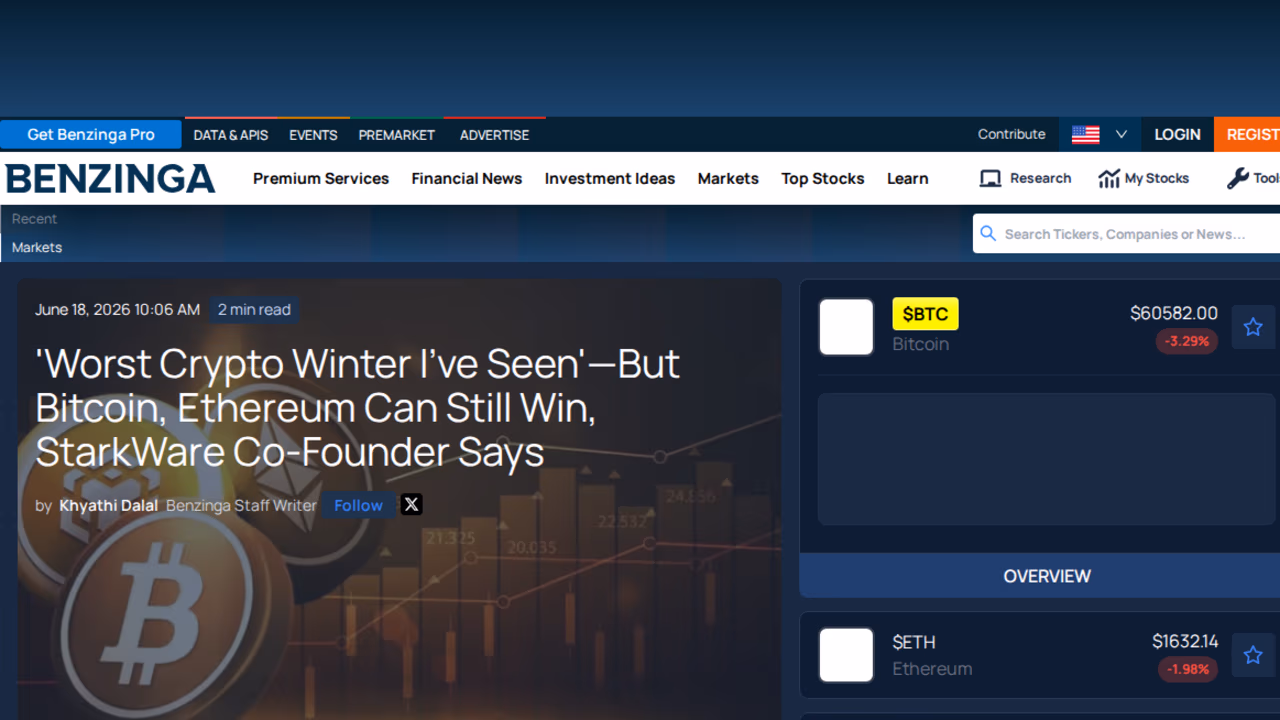Click the $BTC ticker tag
Viewport: 1280px width, 720px height.
[x=925, y=314]
